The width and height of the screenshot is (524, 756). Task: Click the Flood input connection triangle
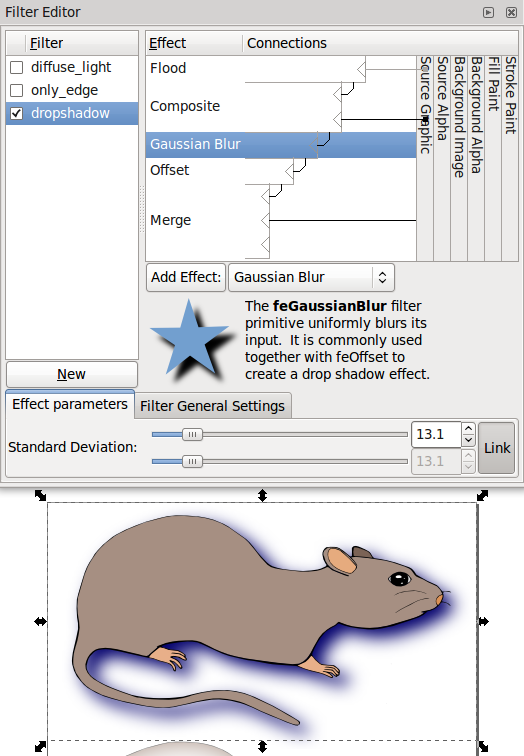click(362, 69)
